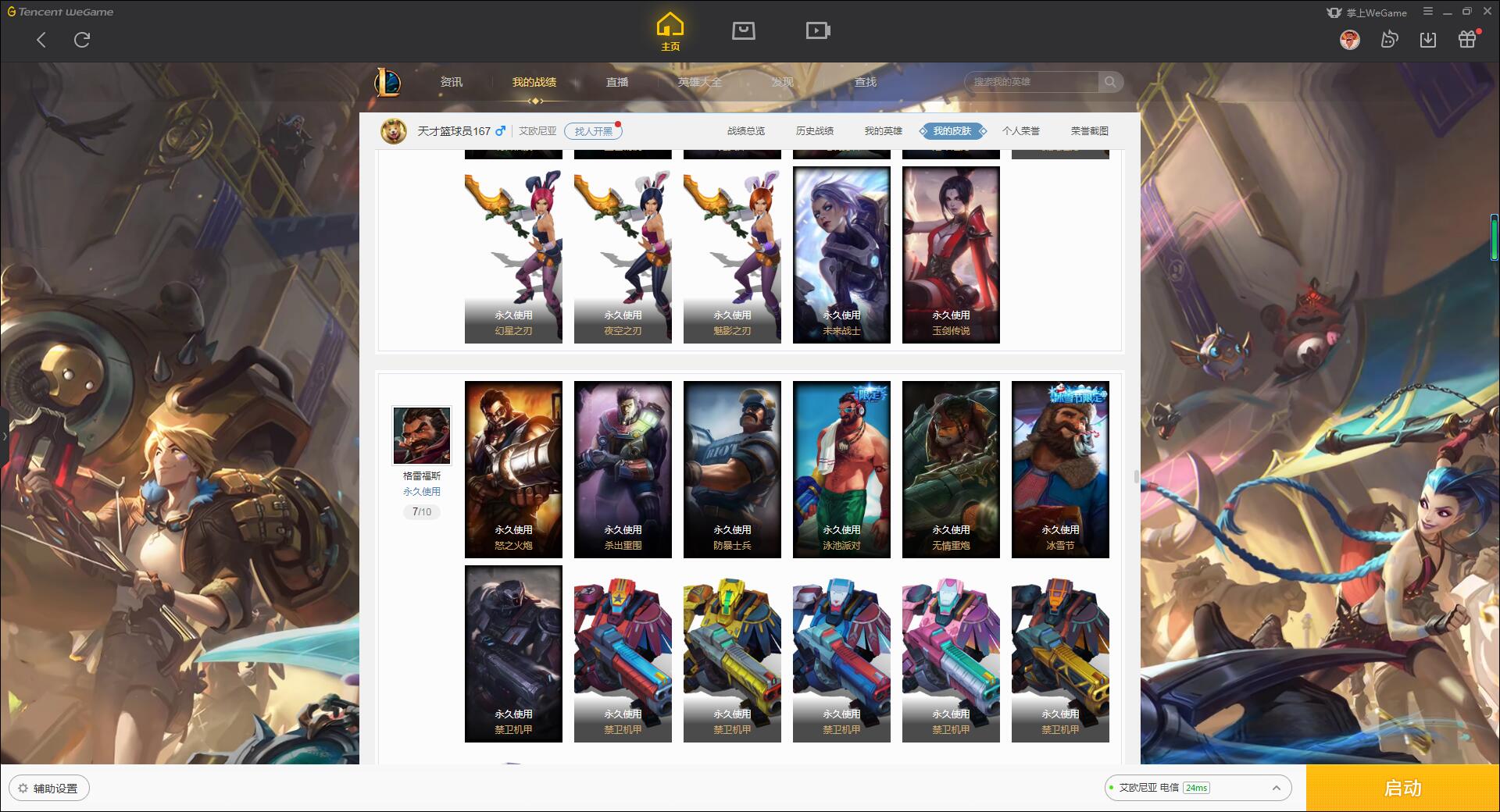Click the 艾欧尼亚 server label

click(x=538, y=131)
